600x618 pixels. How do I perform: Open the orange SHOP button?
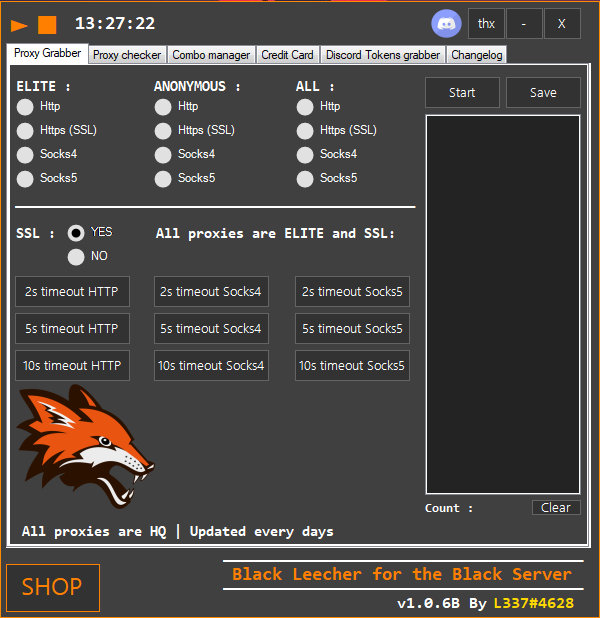(53, 587)
